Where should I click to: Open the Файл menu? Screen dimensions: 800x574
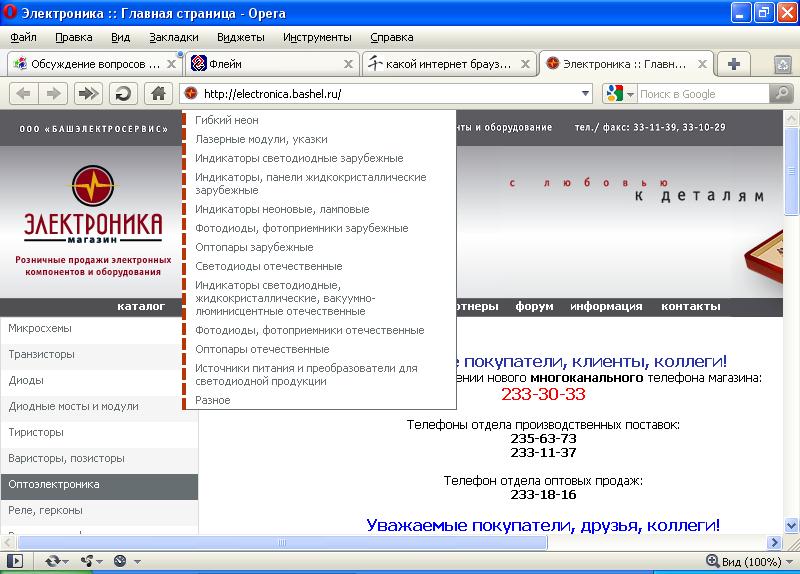click(23, 37)
